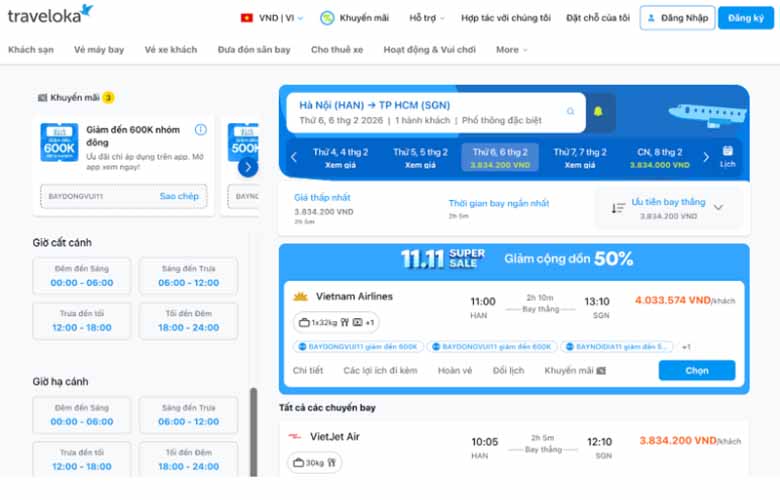Open Hoàn vé tab

coord(455,371)
